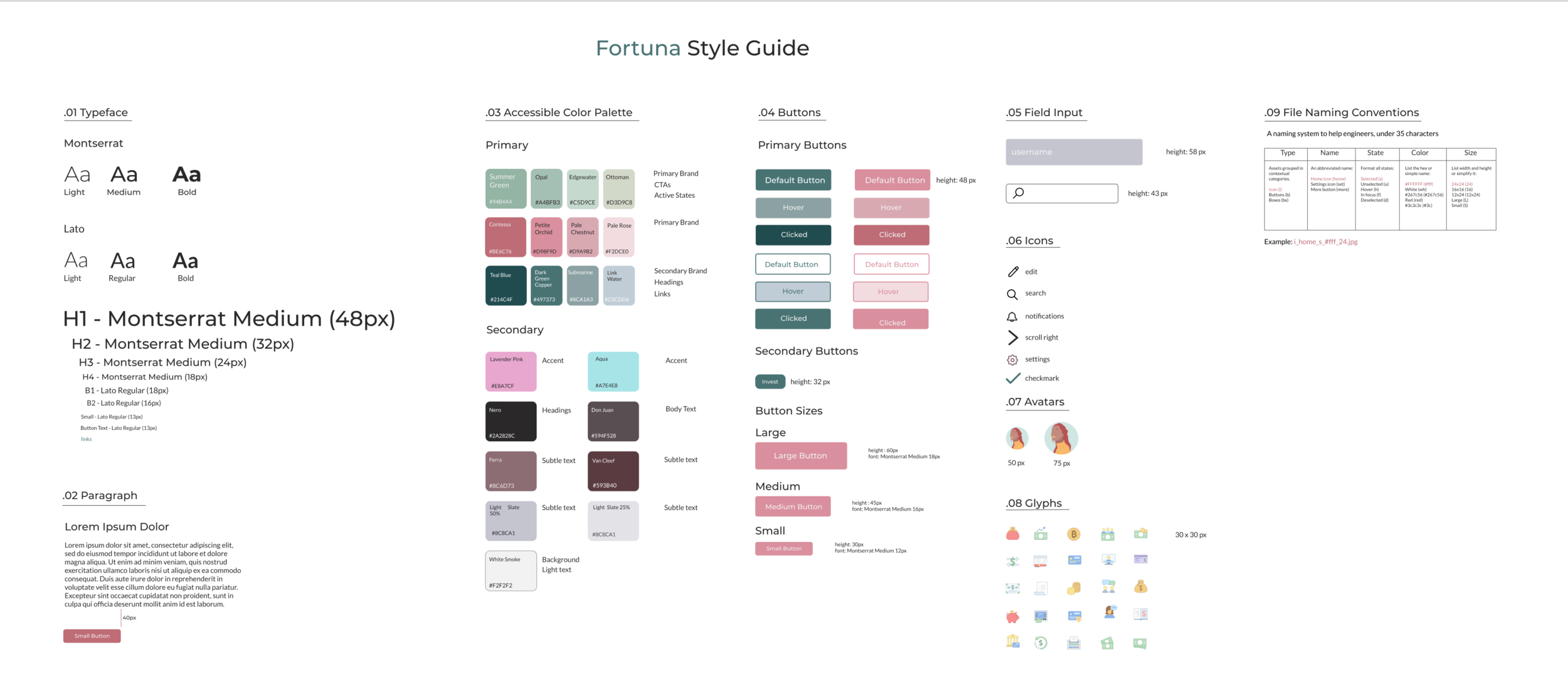Click the notifications bell icon
1568x686 pixels.
click(x=1012, y=316)
